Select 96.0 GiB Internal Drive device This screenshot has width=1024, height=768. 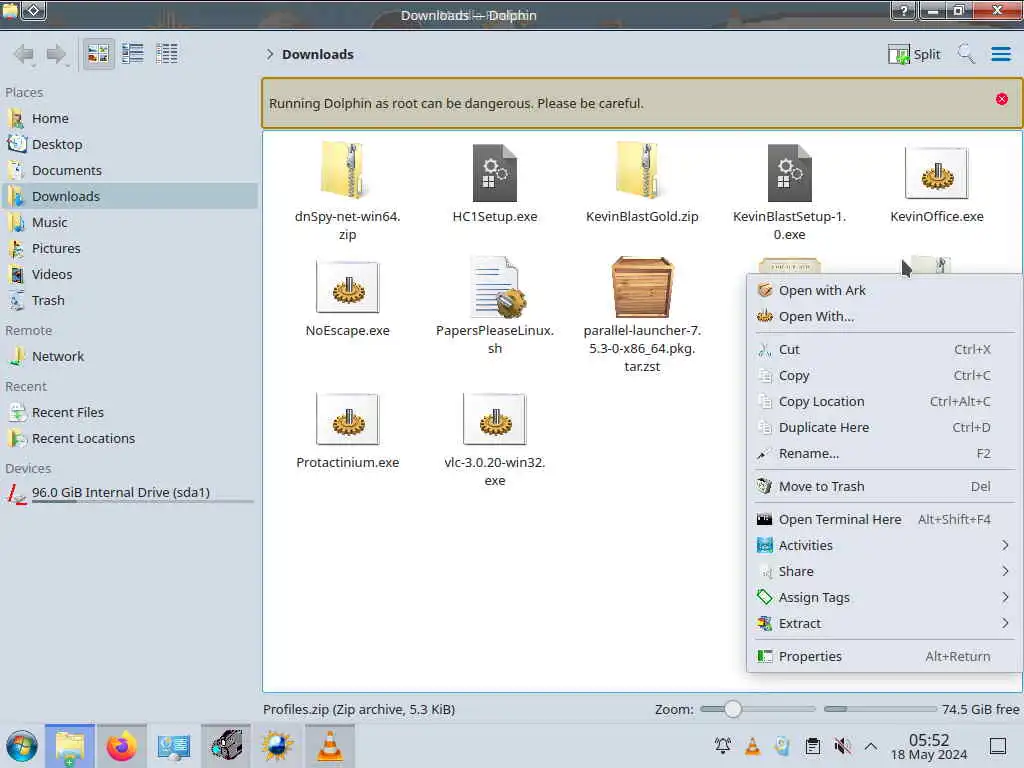click(x=129, y=493)
